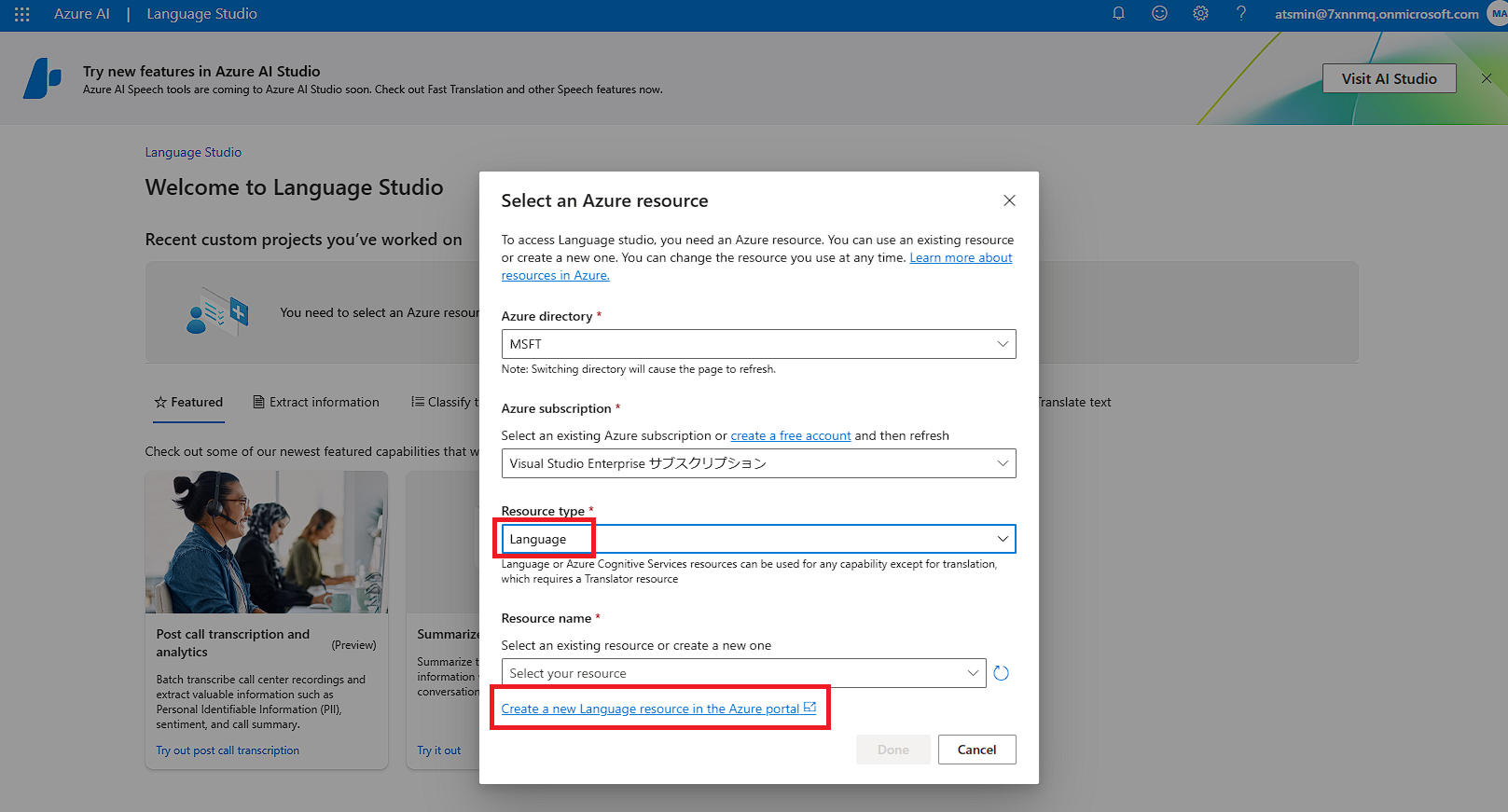The image size is (1508, 812).
Task: Open the notifications bell
Action: click(x=1118, y=14)
